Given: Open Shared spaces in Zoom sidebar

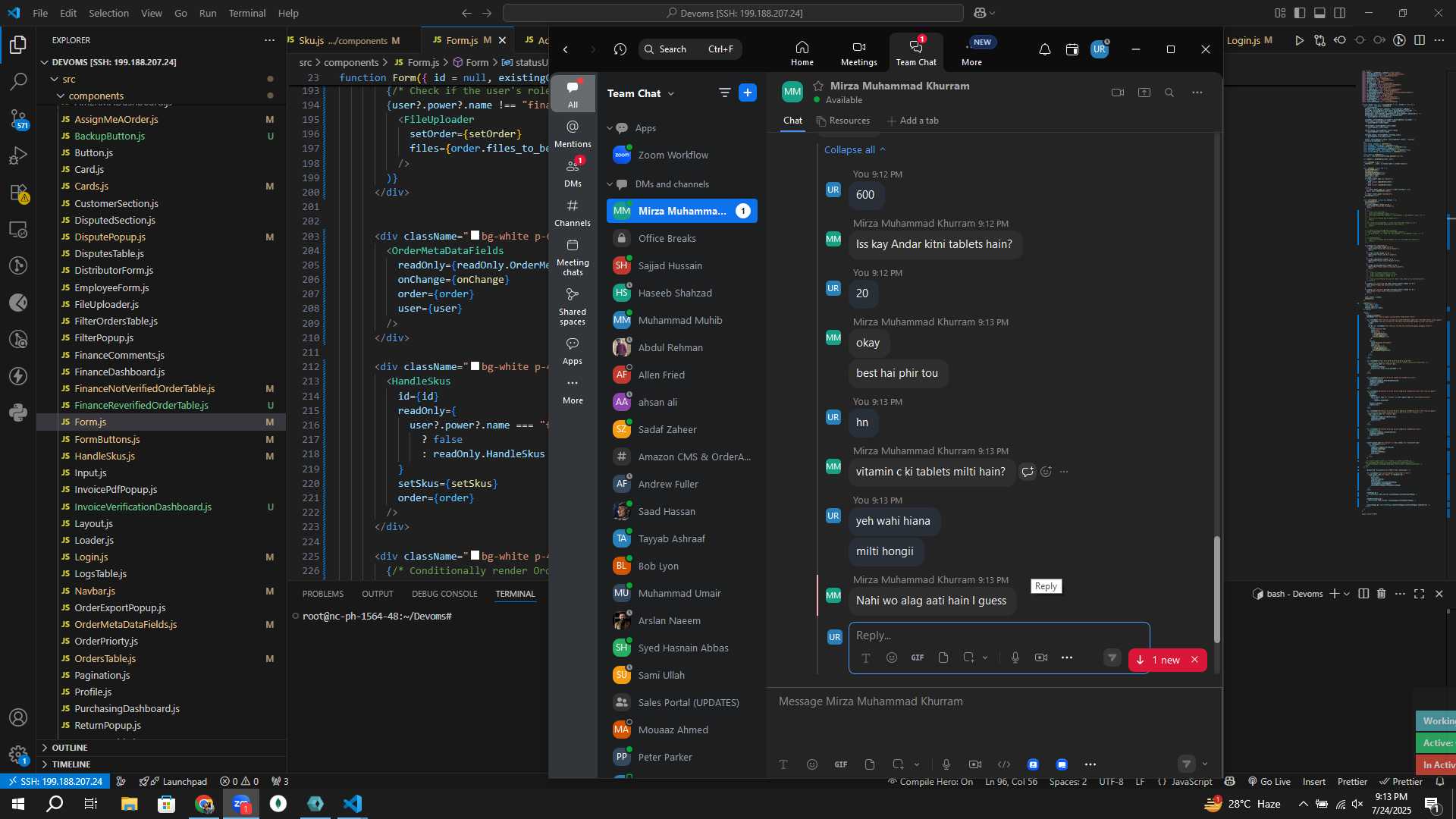Looking at the screenshot, I should (x=573, y=306).
